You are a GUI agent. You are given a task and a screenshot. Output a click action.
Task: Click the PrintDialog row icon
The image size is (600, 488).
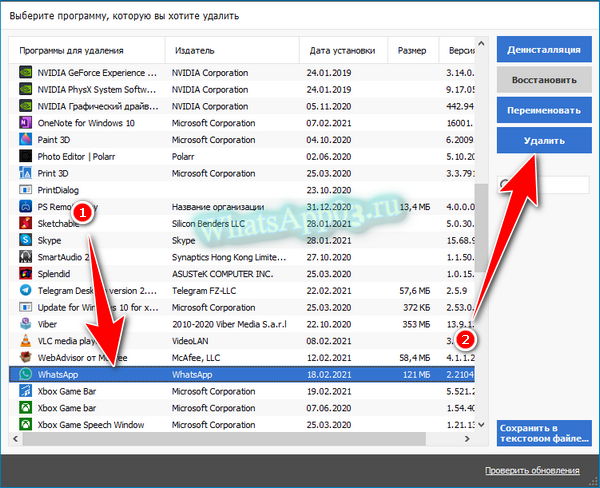click(26, 190)
